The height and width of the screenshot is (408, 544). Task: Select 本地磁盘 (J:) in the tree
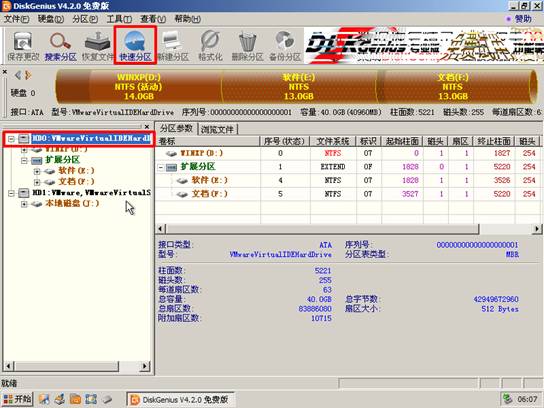coord(72,203)
